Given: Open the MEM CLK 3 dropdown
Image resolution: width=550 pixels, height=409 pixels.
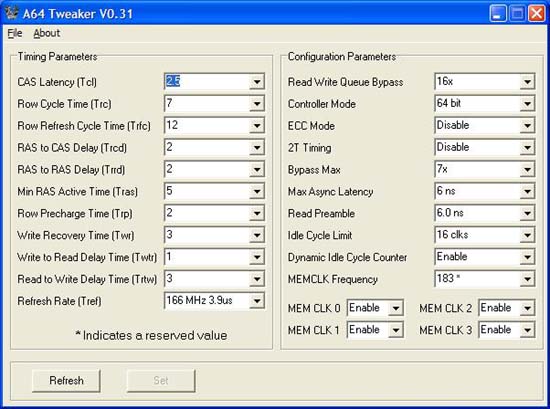Looking at the screenshot, I should tap(527, 330).
